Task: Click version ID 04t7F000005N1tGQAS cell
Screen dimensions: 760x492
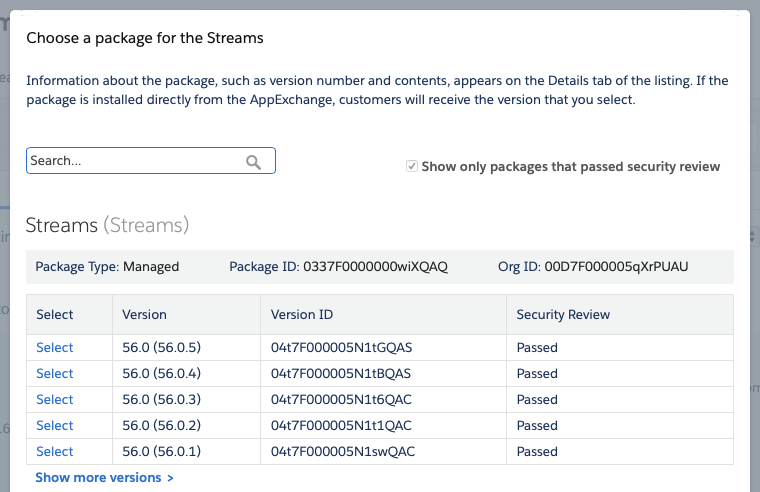Action: [341, 348]
